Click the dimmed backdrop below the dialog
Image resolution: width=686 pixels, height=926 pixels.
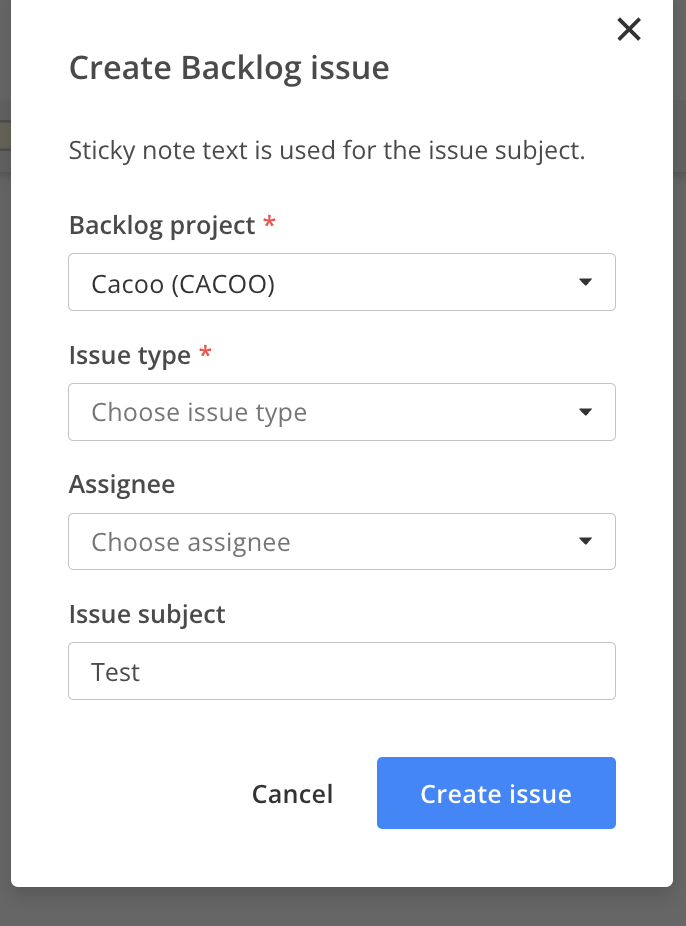[342, 907]
